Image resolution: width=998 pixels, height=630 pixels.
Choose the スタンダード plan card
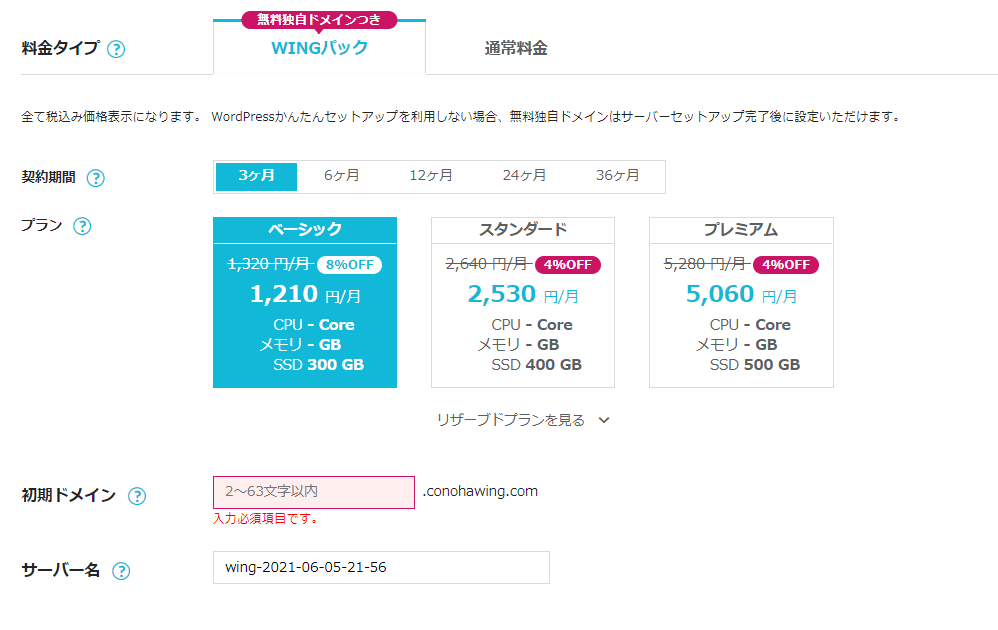[x=523, y=302]
